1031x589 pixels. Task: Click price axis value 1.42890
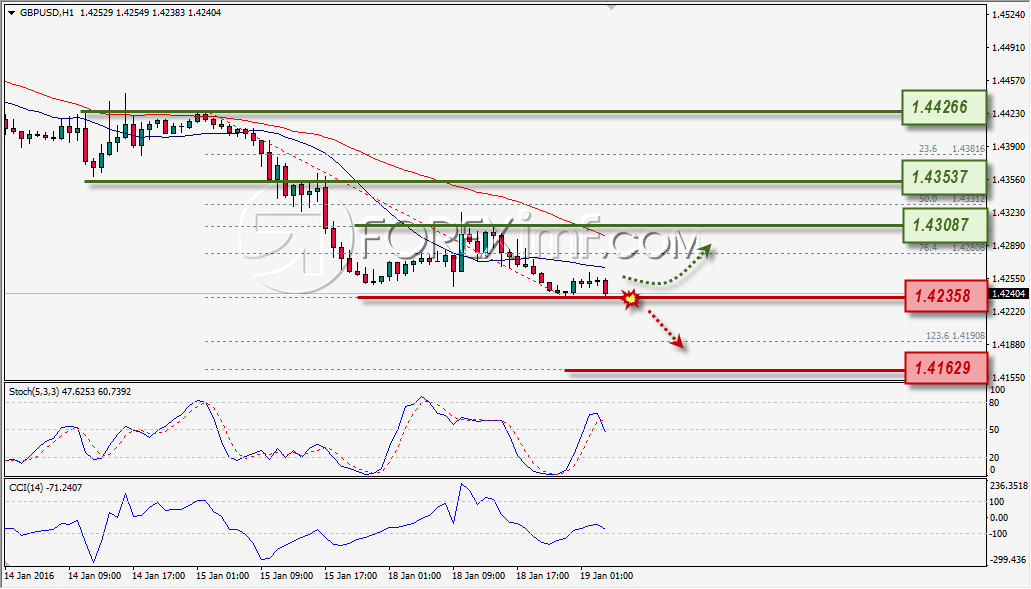[x=1009, y=246]
